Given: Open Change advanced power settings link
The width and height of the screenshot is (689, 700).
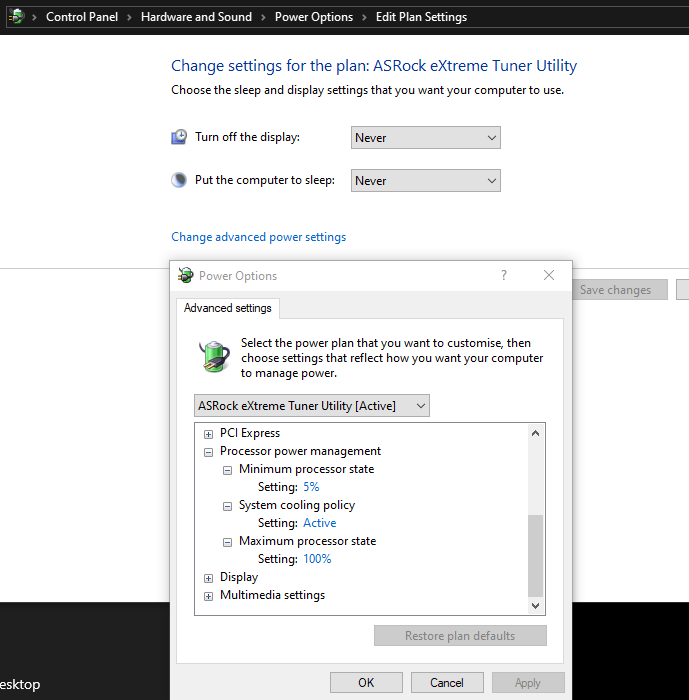Looking at the screenshot, I should [x=259, y=237].
